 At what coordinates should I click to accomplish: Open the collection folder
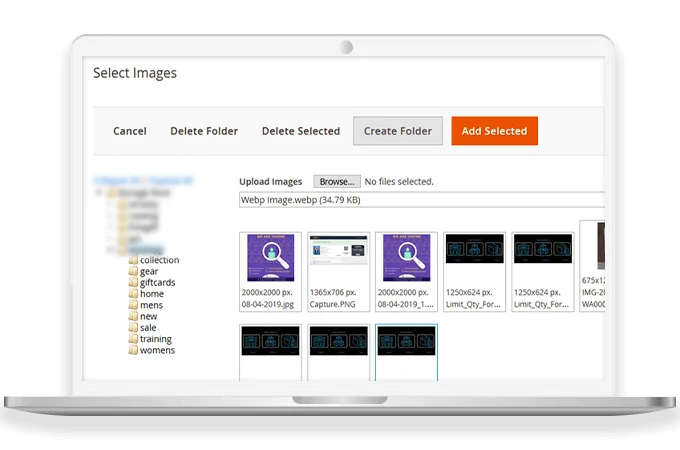(160, 260)
